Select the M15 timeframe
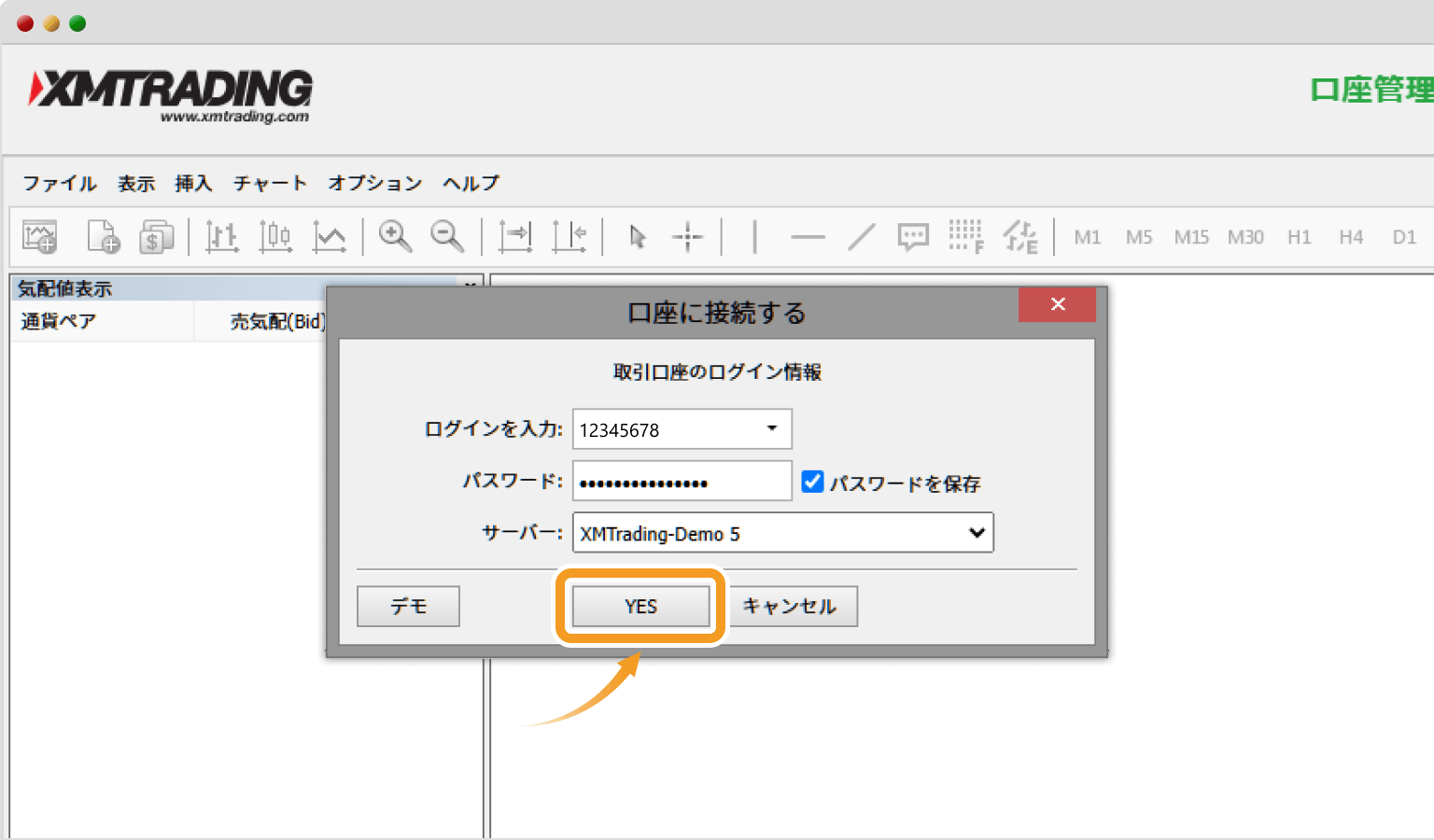Screen dimensions: 1434x840 coord(1191,237)
